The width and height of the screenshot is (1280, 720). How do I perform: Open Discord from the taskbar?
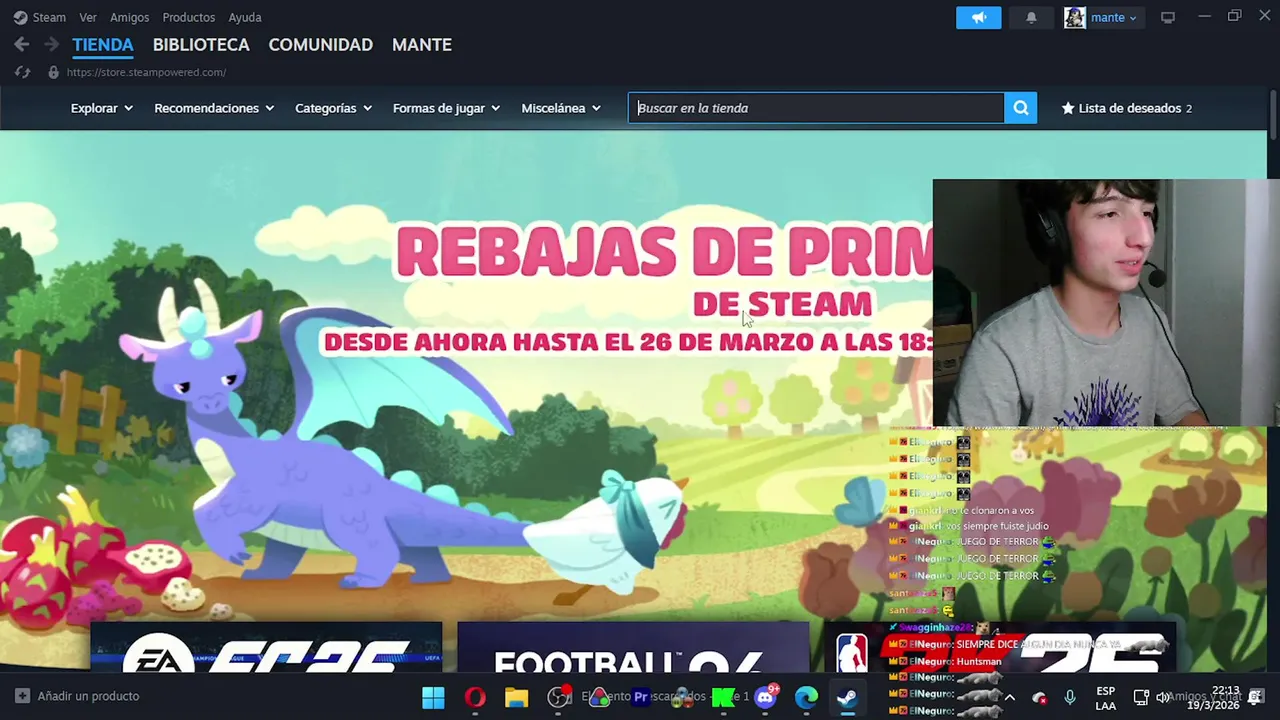[765, 697]
